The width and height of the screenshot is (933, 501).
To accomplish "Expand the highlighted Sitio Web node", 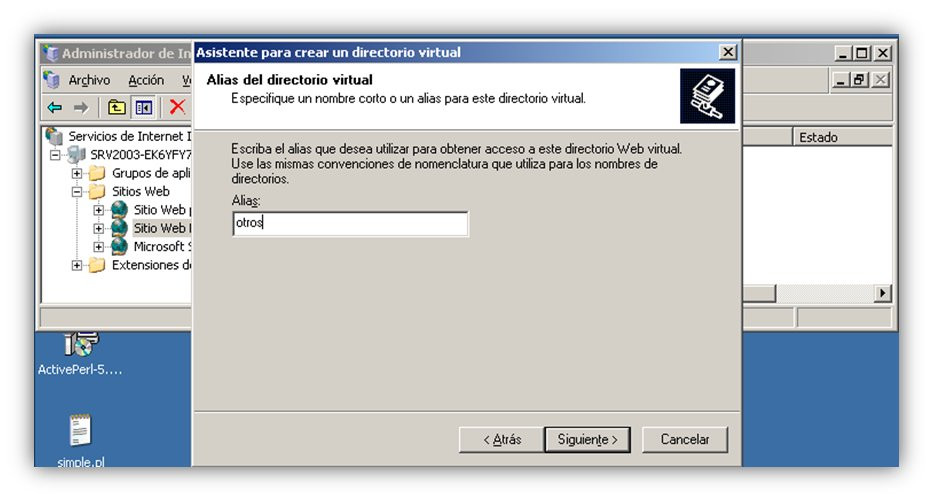I will tap(99, 228).
